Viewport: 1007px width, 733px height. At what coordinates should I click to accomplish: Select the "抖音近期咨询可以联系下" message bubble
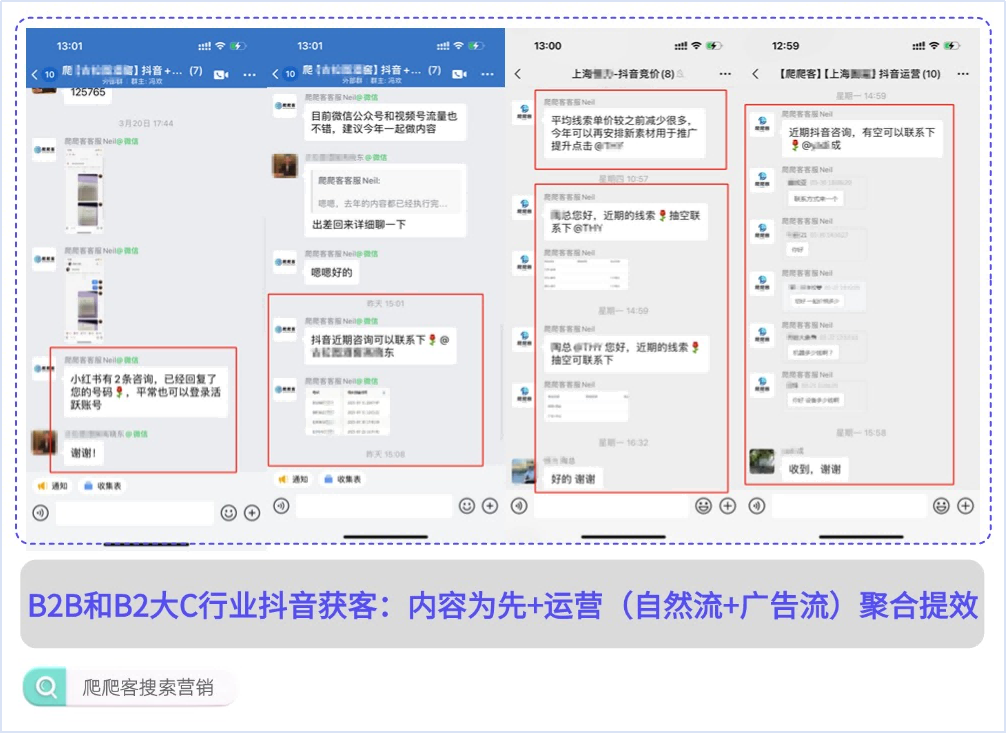(380, 346)
